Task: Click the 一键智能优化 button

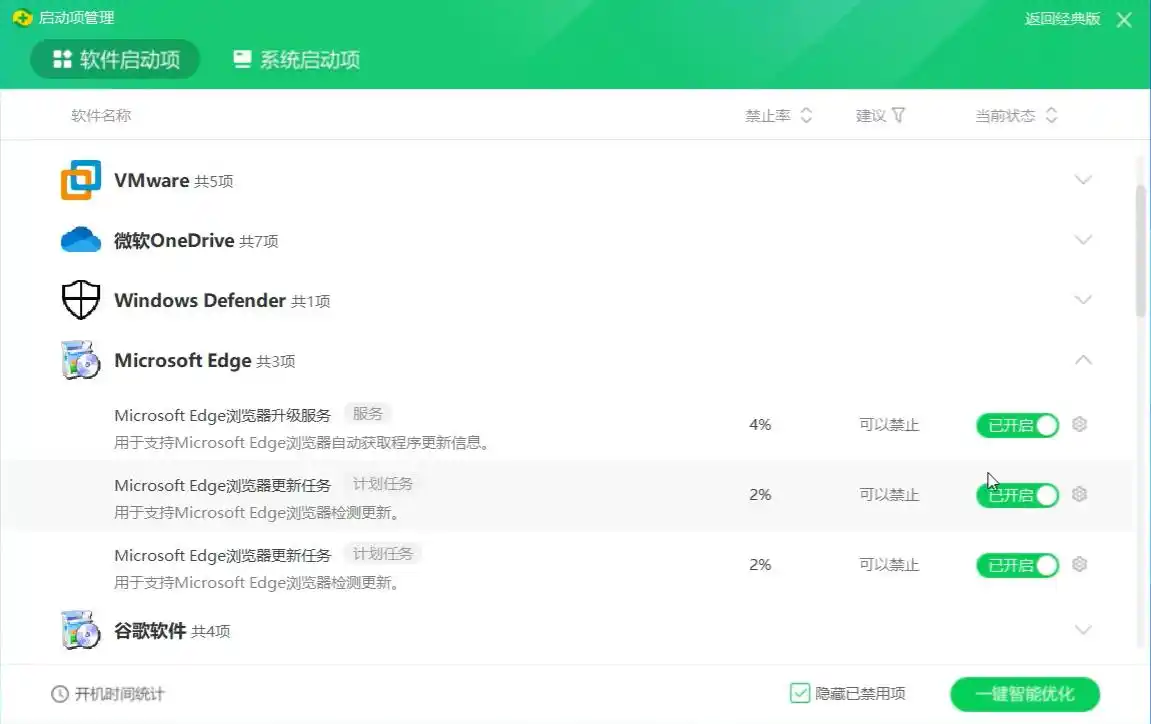Action: [x=1024, y=694]
